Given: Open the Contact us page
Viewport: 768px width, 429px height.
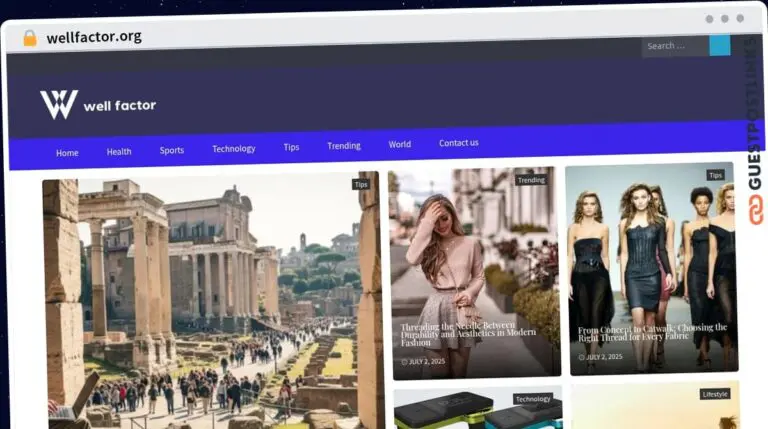Looking at the screenshot, I should 458,143.
